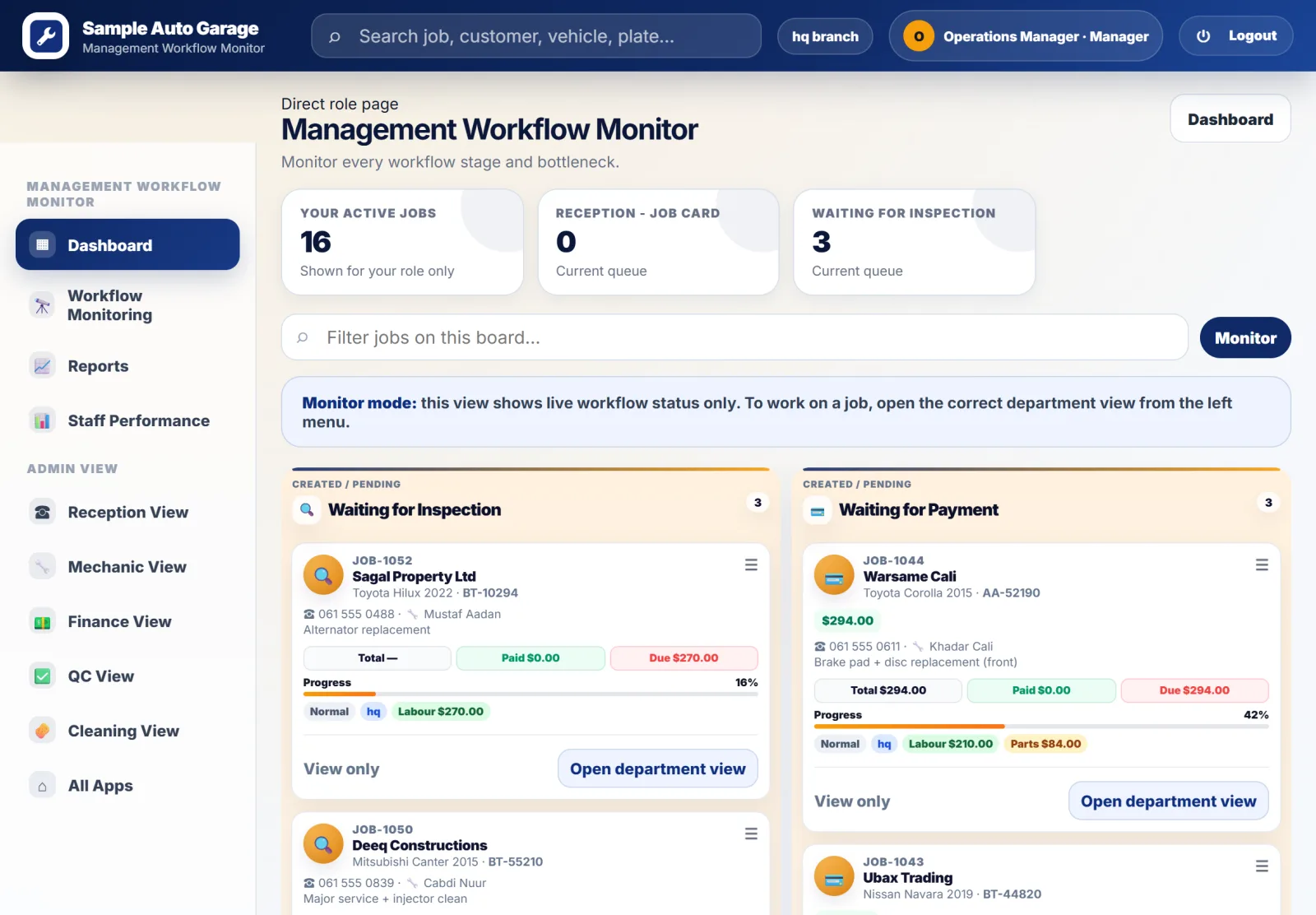Focus the Filter jobs on this board field
This screenshot has width=1316, height=915.
pos(734,337)
